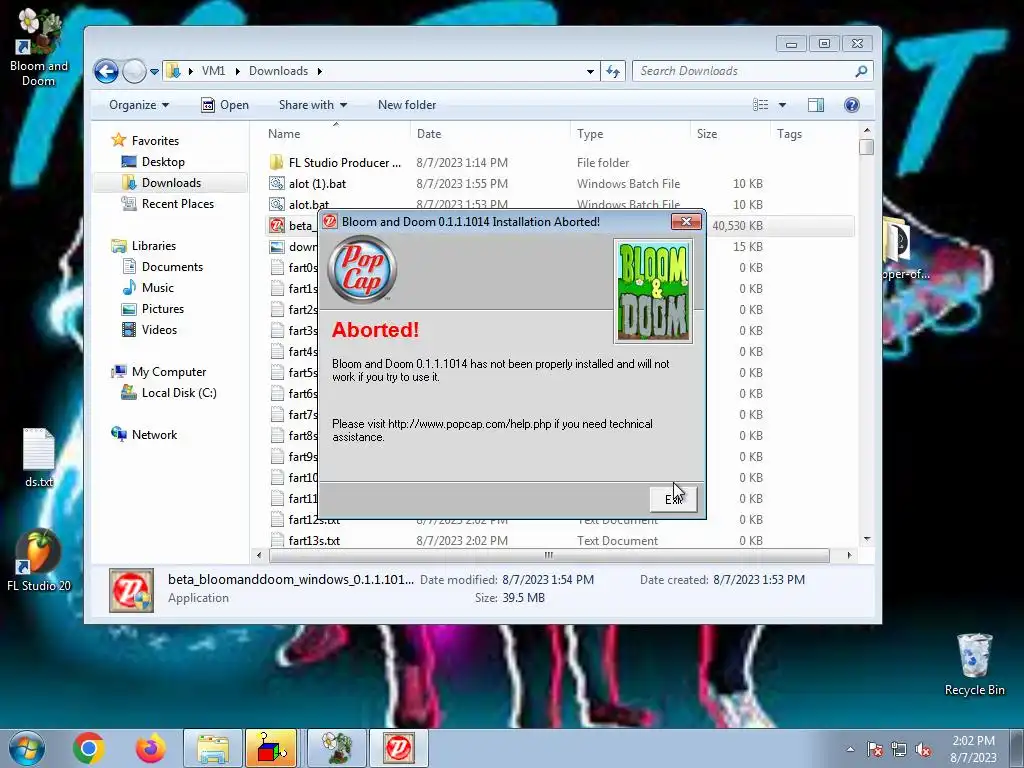Switch to PopCap installer taskbar item
Image resolution: width=1024 pixels, height=768 pixels.
pyautogui.click(x=399, y=748)
